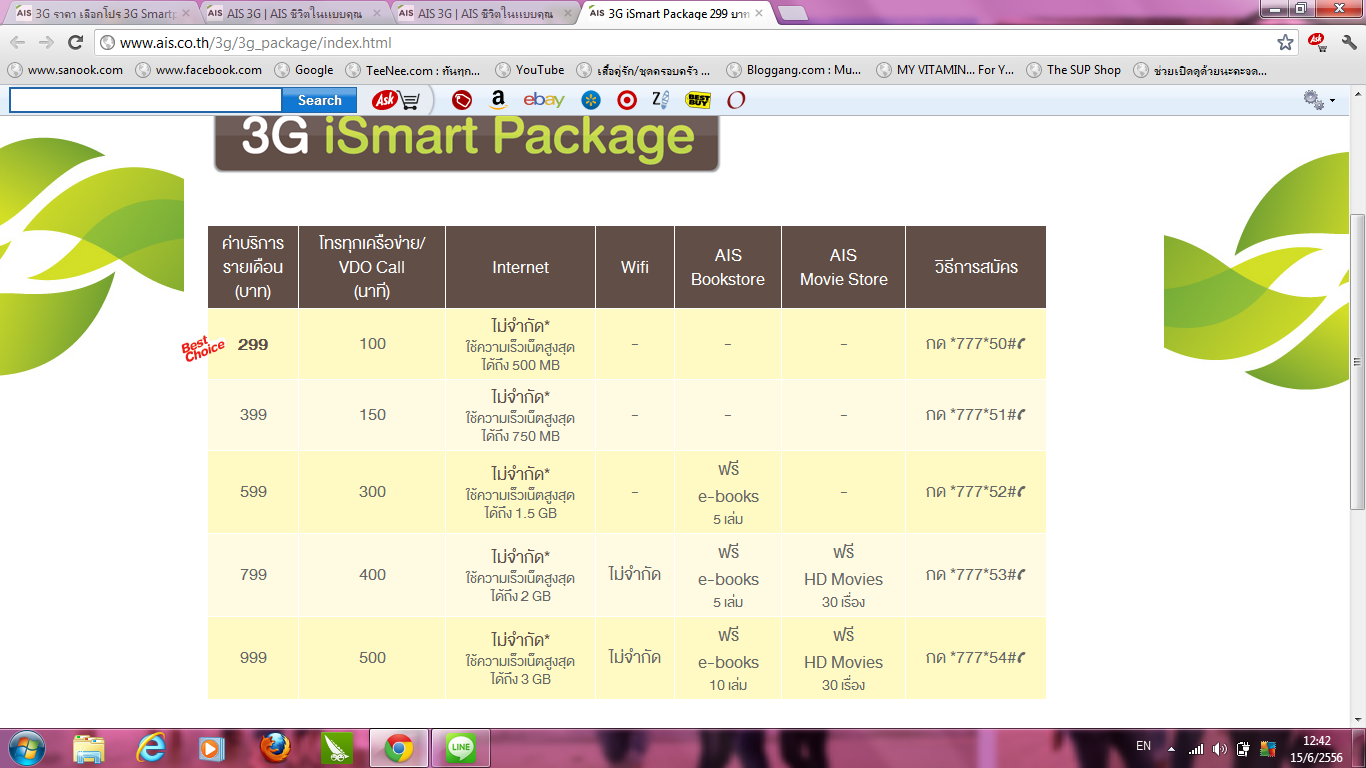Click the 999 package price cell
The height and width of the screenshot is (768, 1366).
[253, 658]
